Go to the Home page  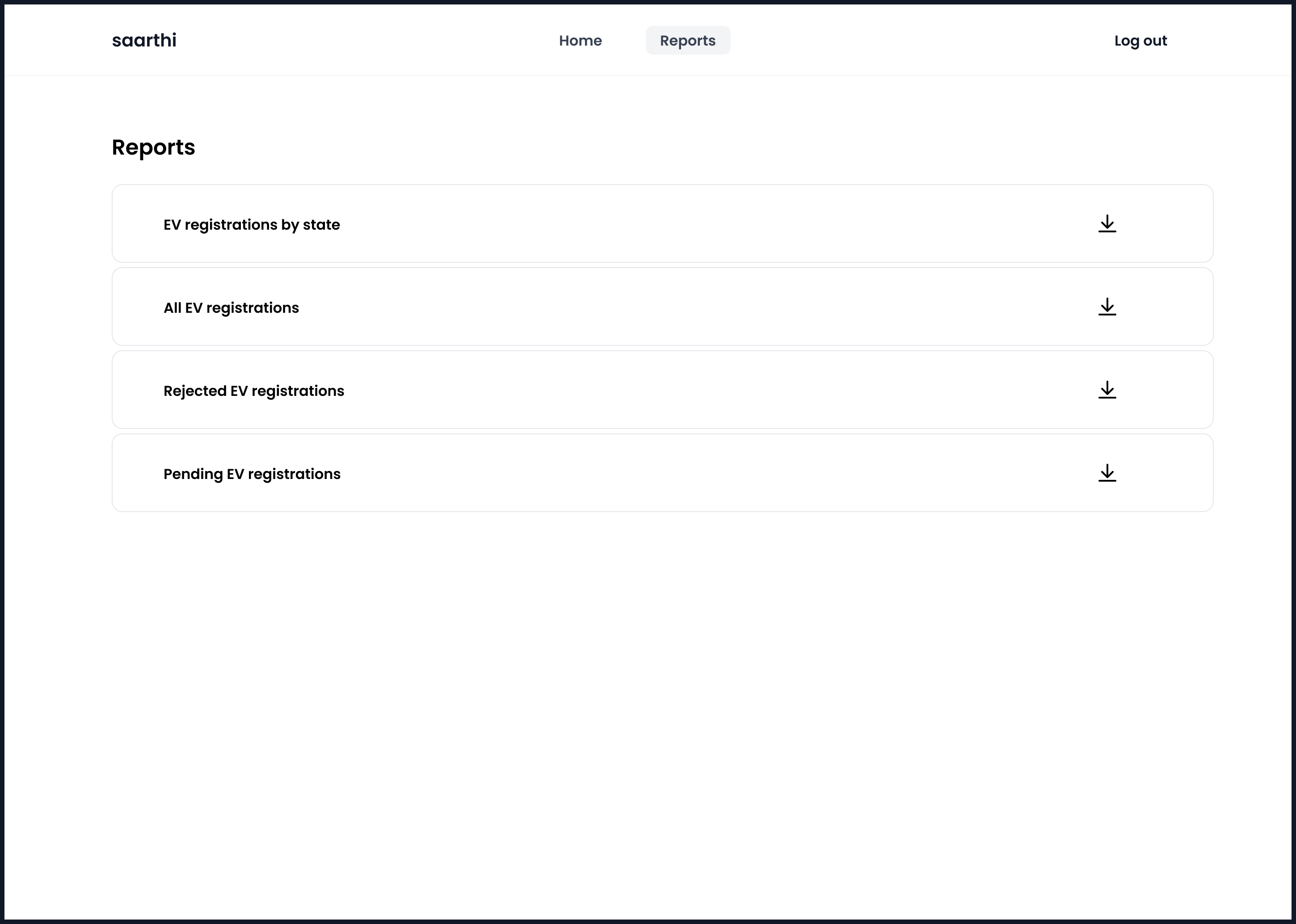click(580, 40)
